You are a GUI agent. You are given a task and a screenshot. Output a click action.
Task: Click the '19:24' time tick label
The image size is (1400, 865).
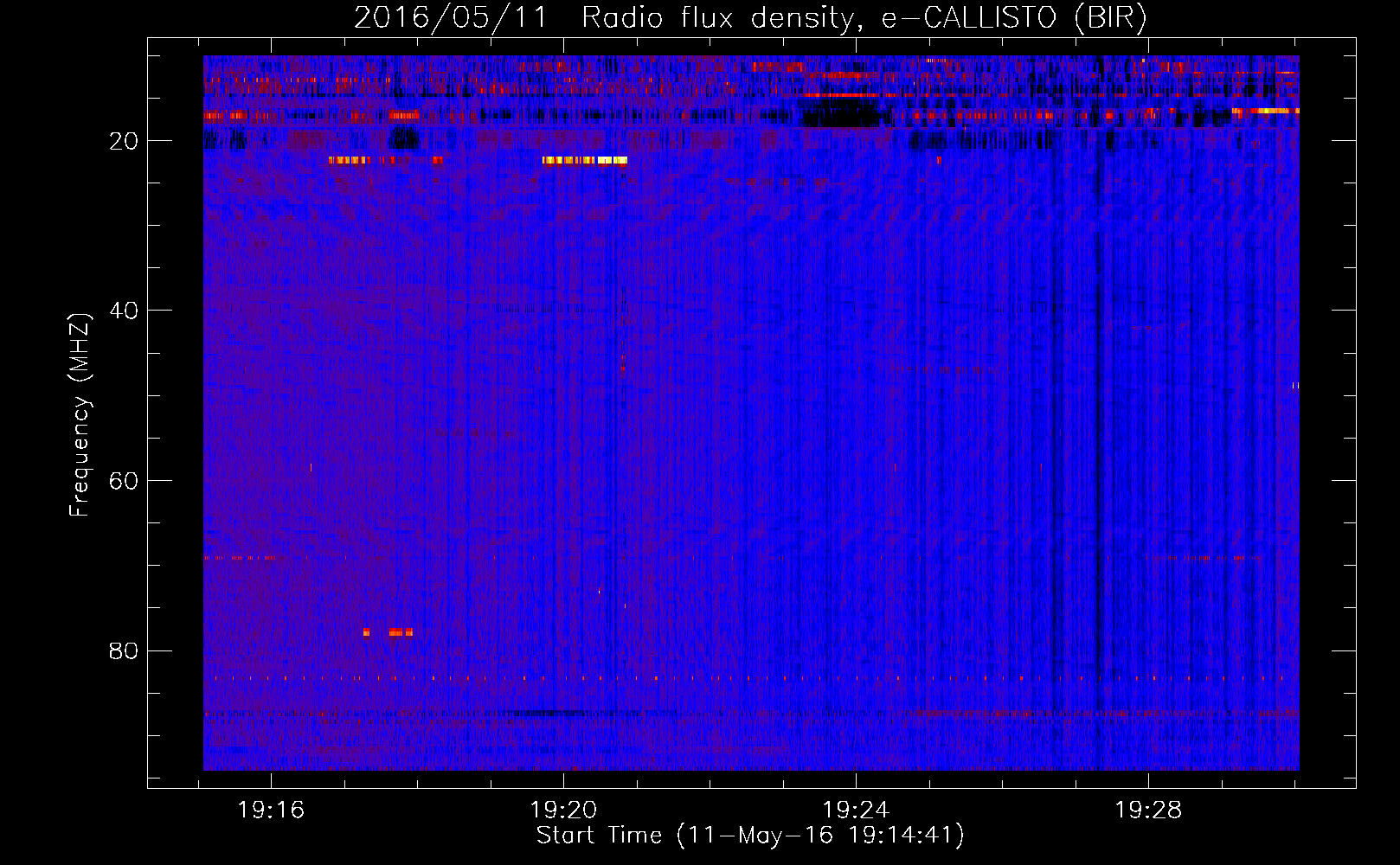click(856, 811)
